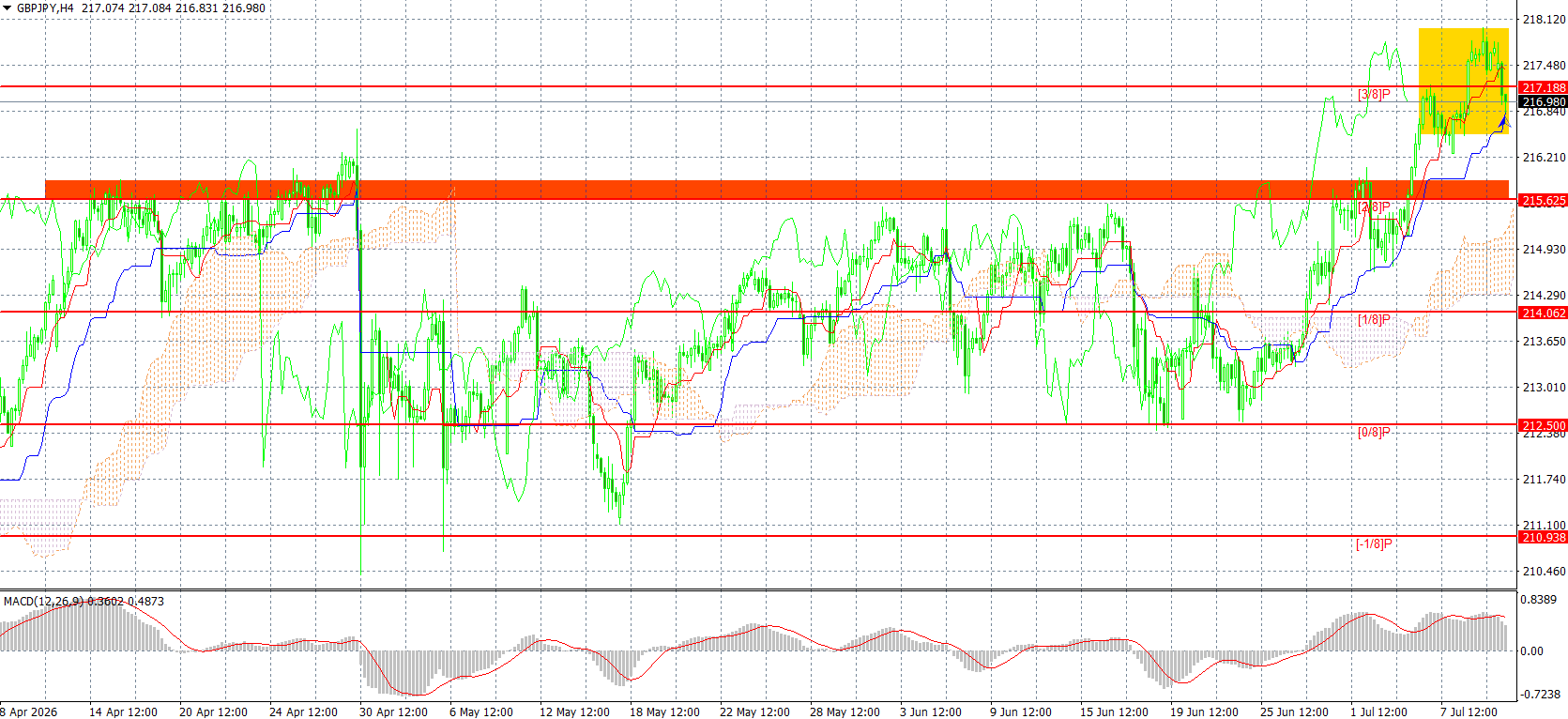Viewport: 1568px width, 719px height.
Task: Select the [-1/8]P Murrey level label
Action: pyautogui.click(x=1374, y=544)
